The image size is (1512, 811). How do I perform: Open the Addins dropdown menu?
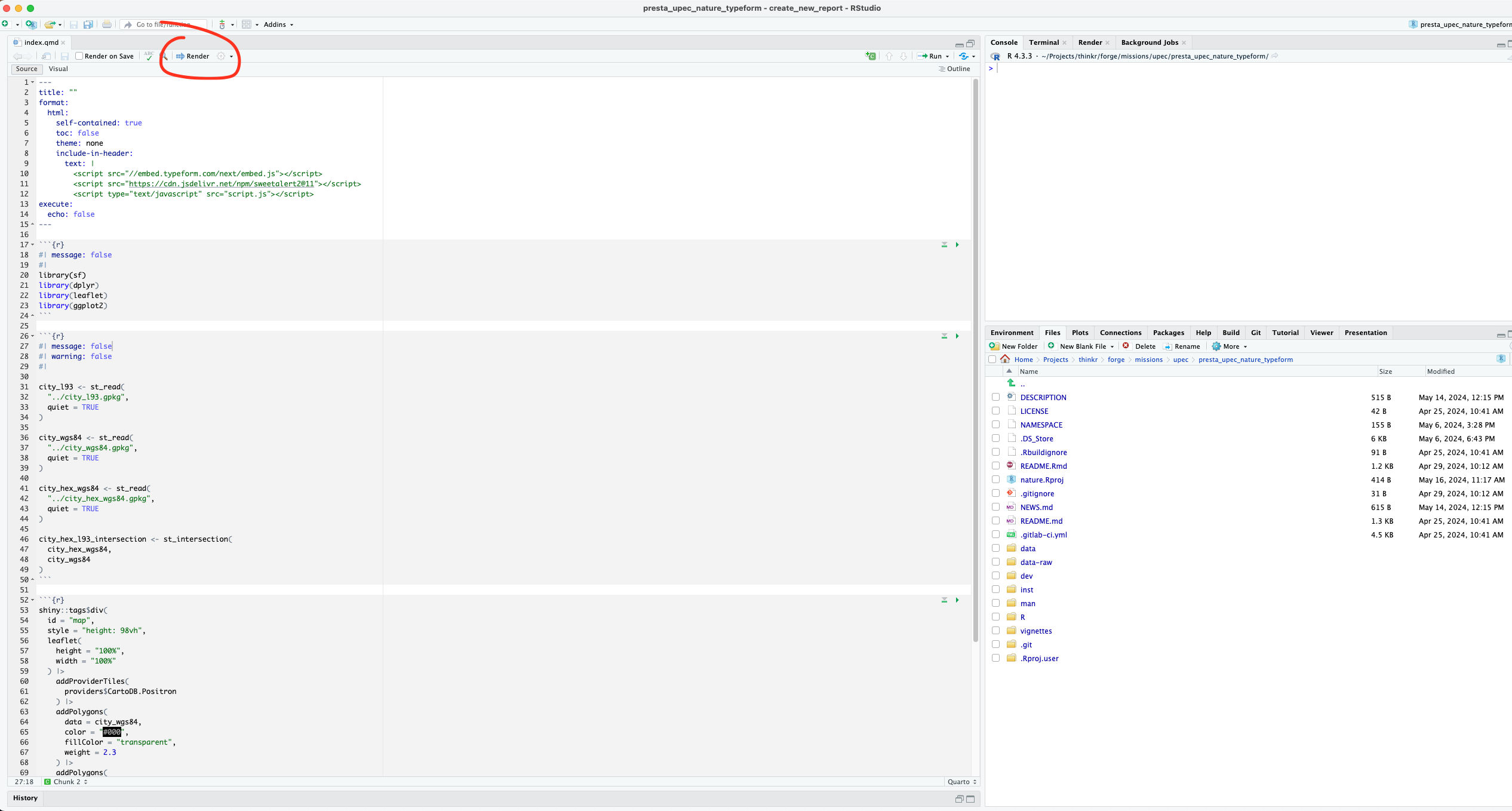click(278, 24)
